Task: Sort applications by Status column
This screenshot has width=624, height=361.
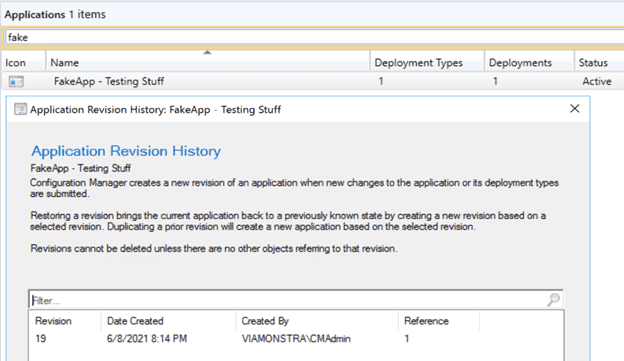Action: click(599, 62)
